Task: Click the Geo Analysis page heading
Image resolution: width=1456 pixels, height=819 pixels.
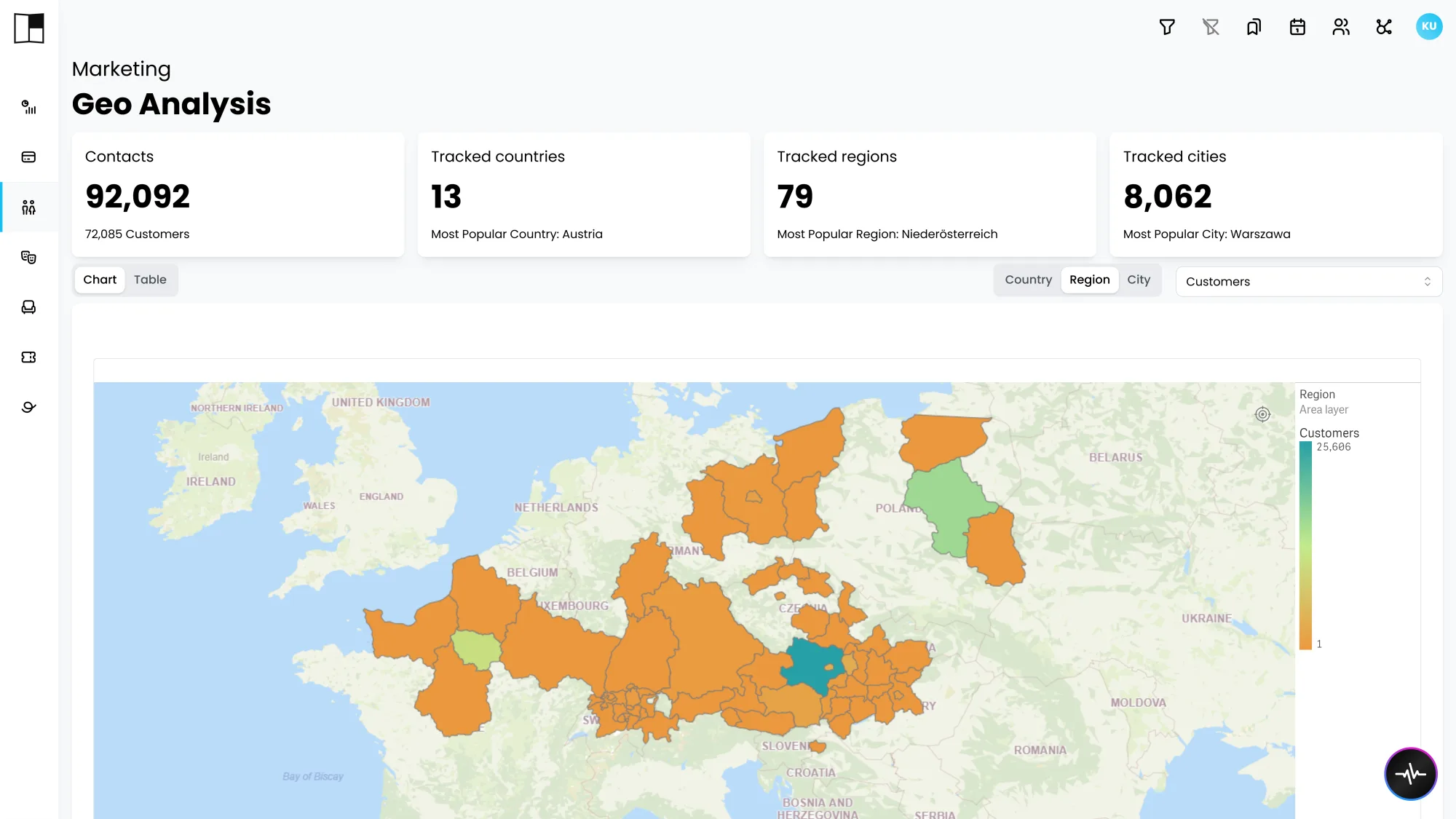Action: (171, 103)
